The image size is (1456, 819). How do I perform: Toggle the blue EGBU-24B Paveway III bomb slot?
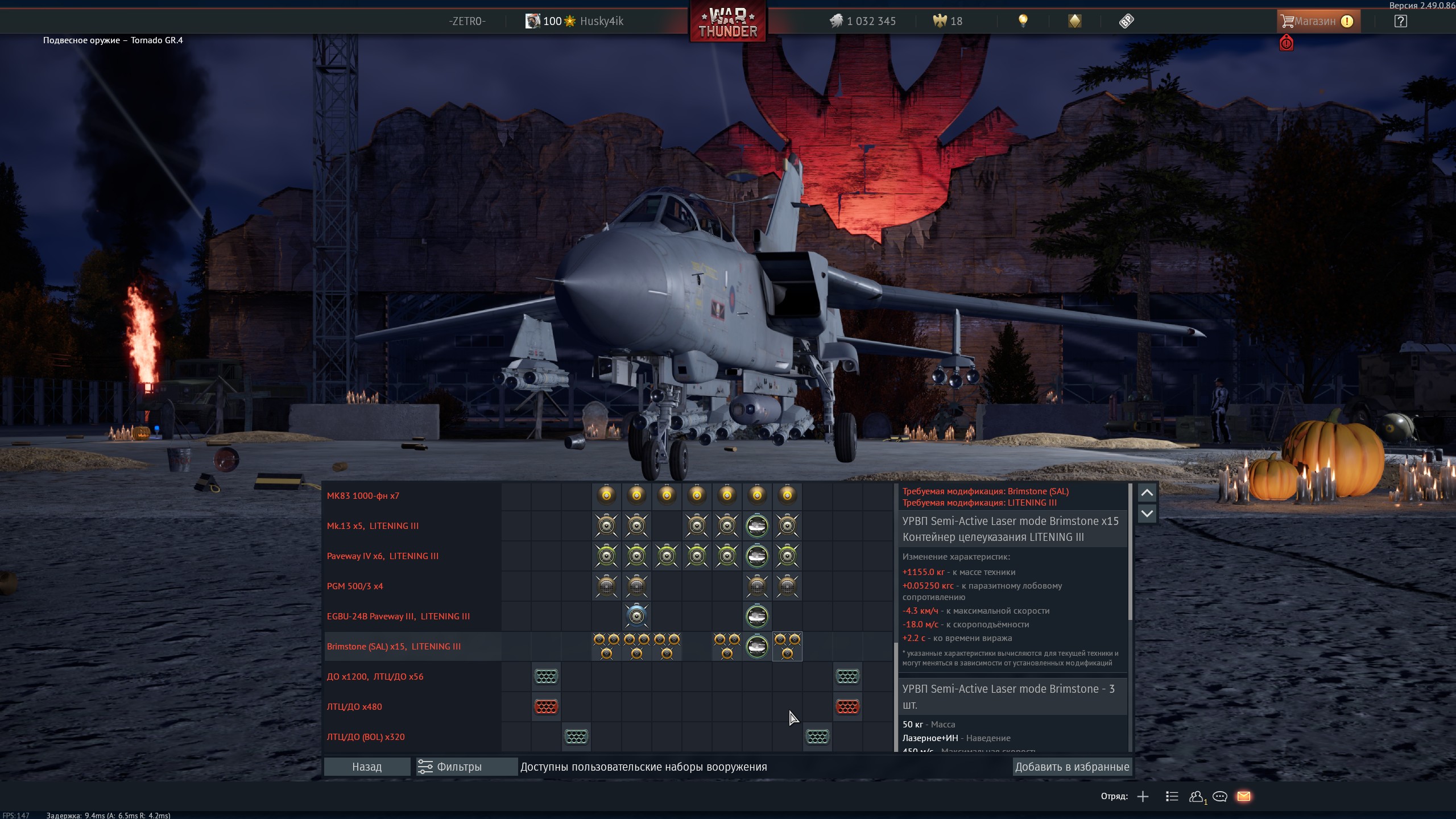[x=636, y=616]
